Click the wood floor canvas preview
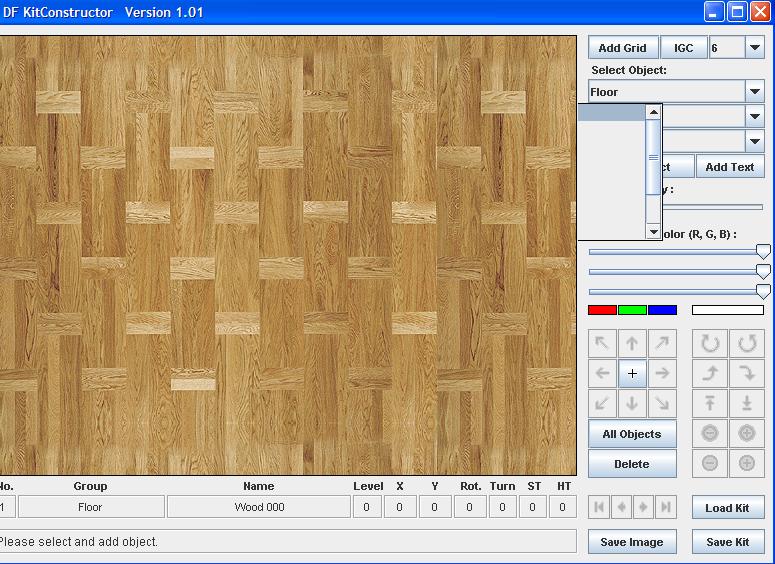This screenshot has width=775, height=564. coord(288,255)
